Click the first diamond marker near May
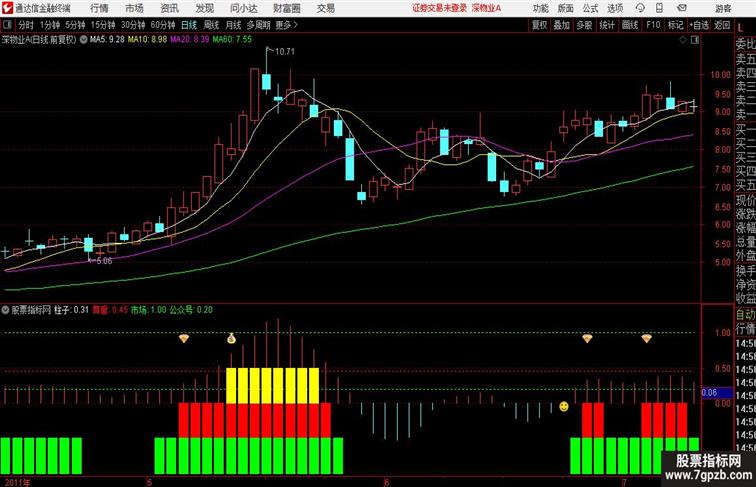The width and height of the screenshot is (756, 487). pos(184,338)
